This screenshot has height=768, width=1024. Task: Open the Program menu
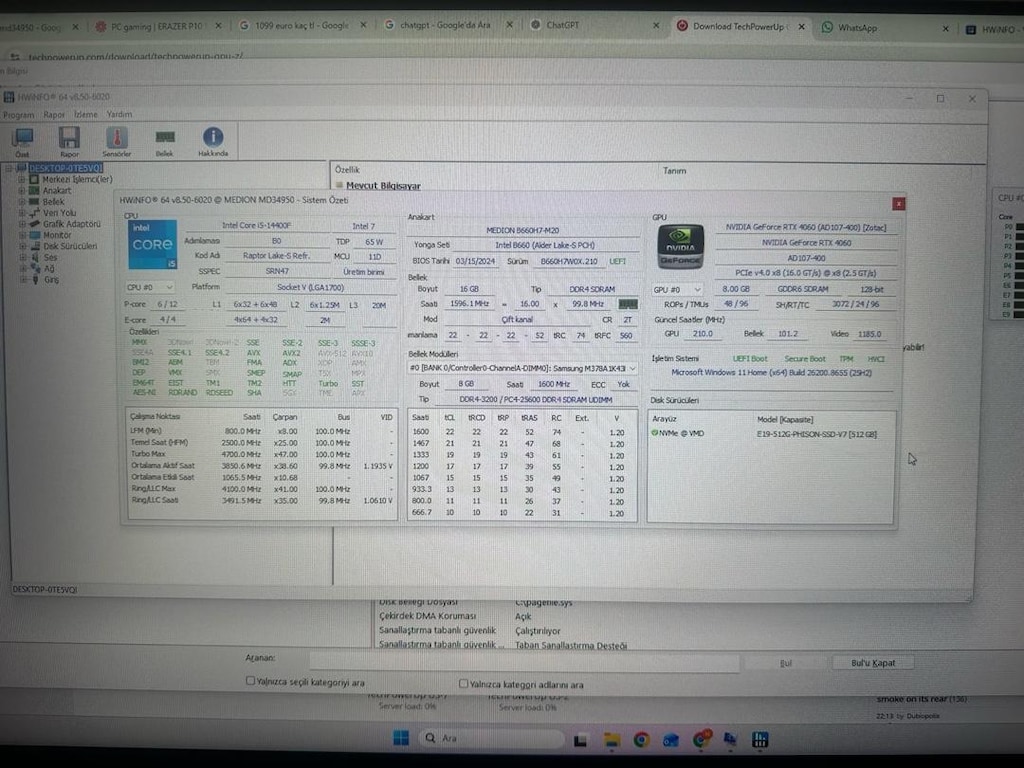tap(18, 115)
